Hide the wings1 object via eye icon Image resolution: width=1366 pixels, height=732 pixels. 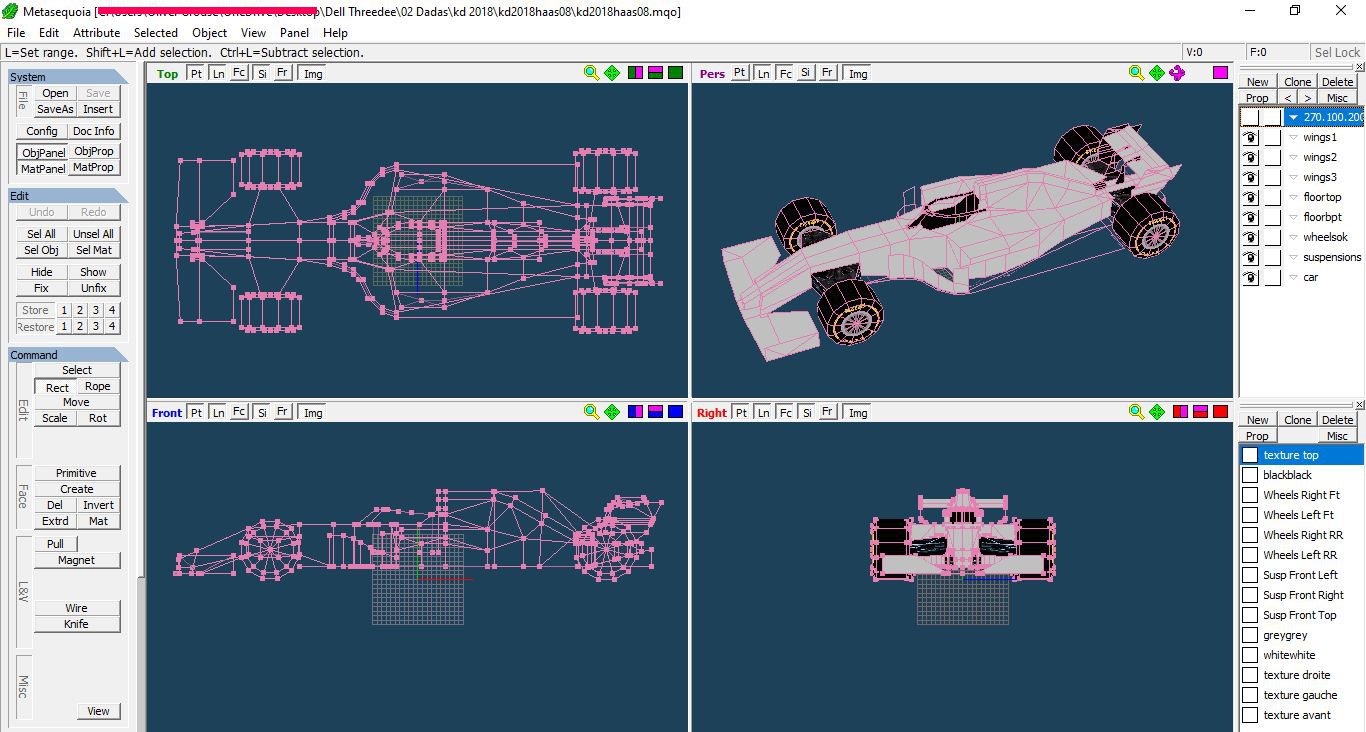click(x=1250, y=138)
